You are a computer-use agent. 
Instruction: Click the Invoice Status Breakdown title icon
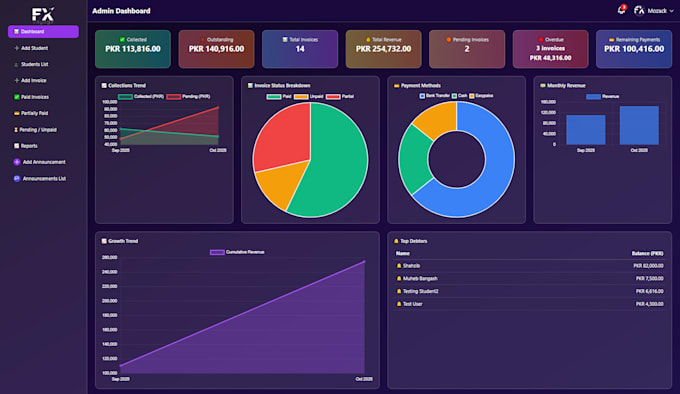pyautogui.click(x=250, y=86)
